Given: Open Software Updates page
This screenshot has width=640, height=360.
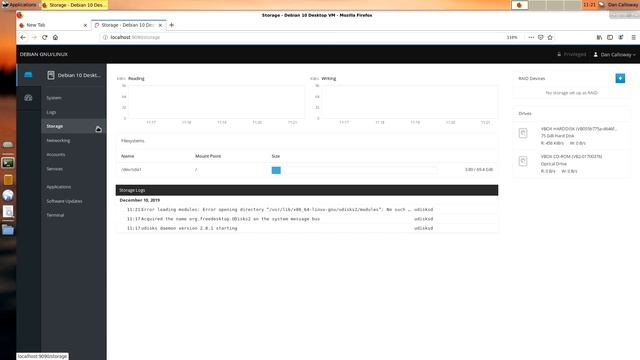Looking at the screenshot, I should tap(64, 201).
